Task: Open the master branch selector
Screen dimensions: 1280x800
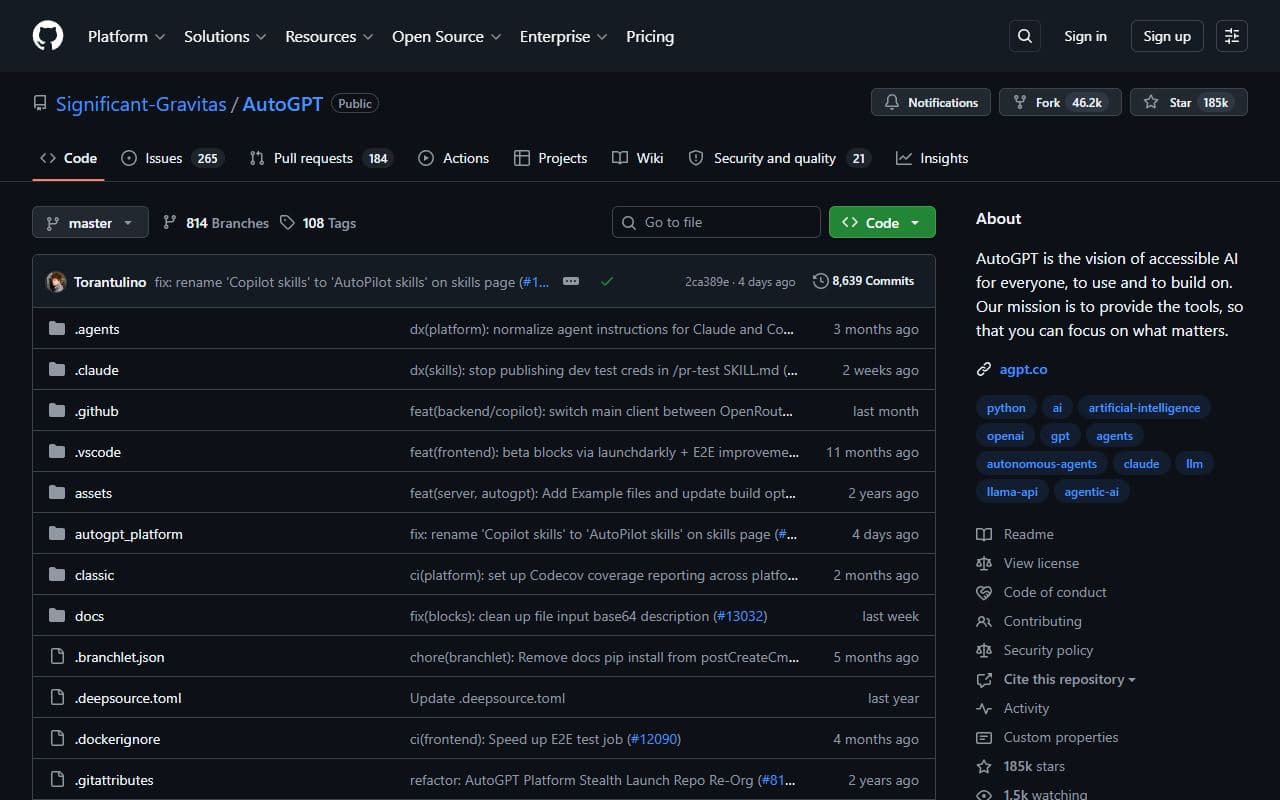Action: click(90, 222)
